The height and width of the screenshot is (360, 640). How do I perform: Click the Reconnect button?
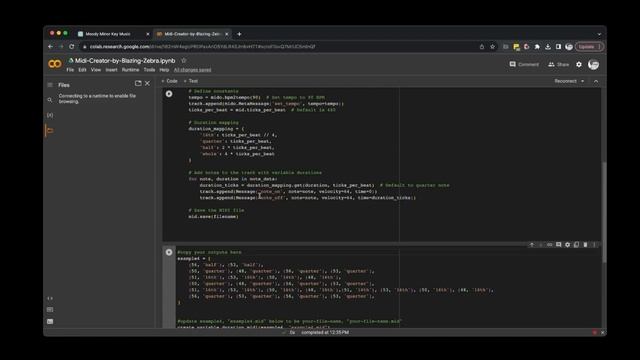[x=565, y=81]
